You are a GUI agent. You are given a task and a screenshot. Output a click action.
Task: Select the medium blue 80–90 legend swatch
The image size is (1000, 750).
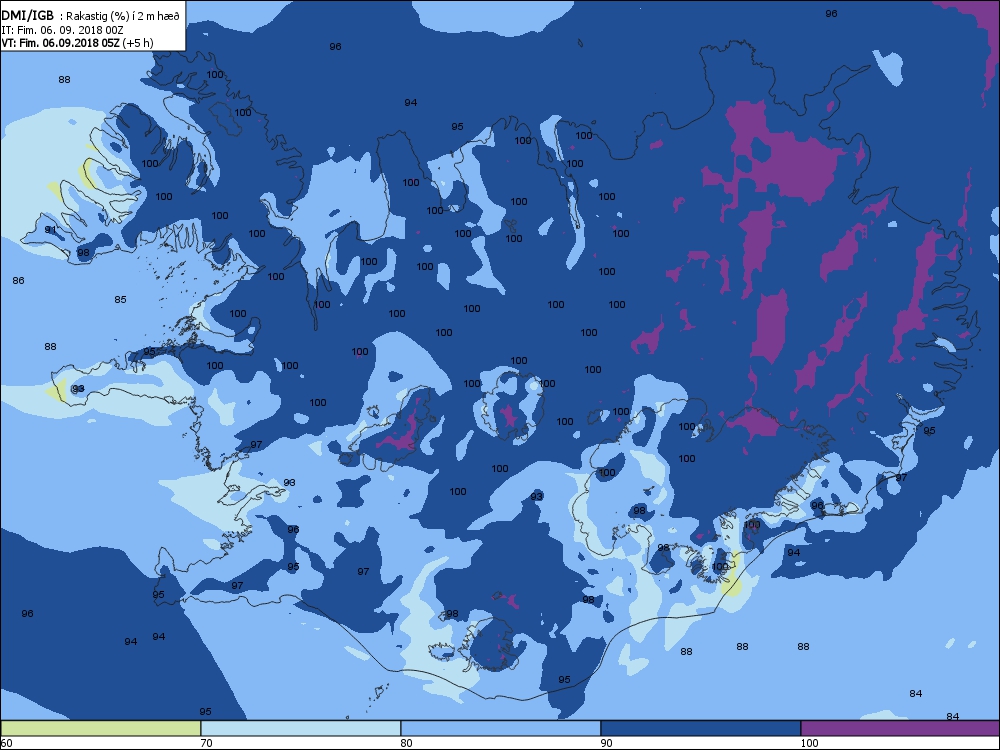(x=501, y=728)
